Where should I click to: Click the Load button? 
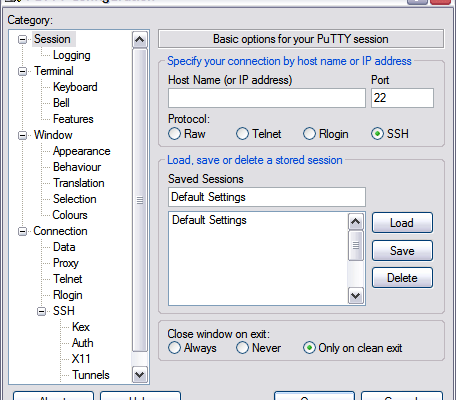click(x=402, y=223)
